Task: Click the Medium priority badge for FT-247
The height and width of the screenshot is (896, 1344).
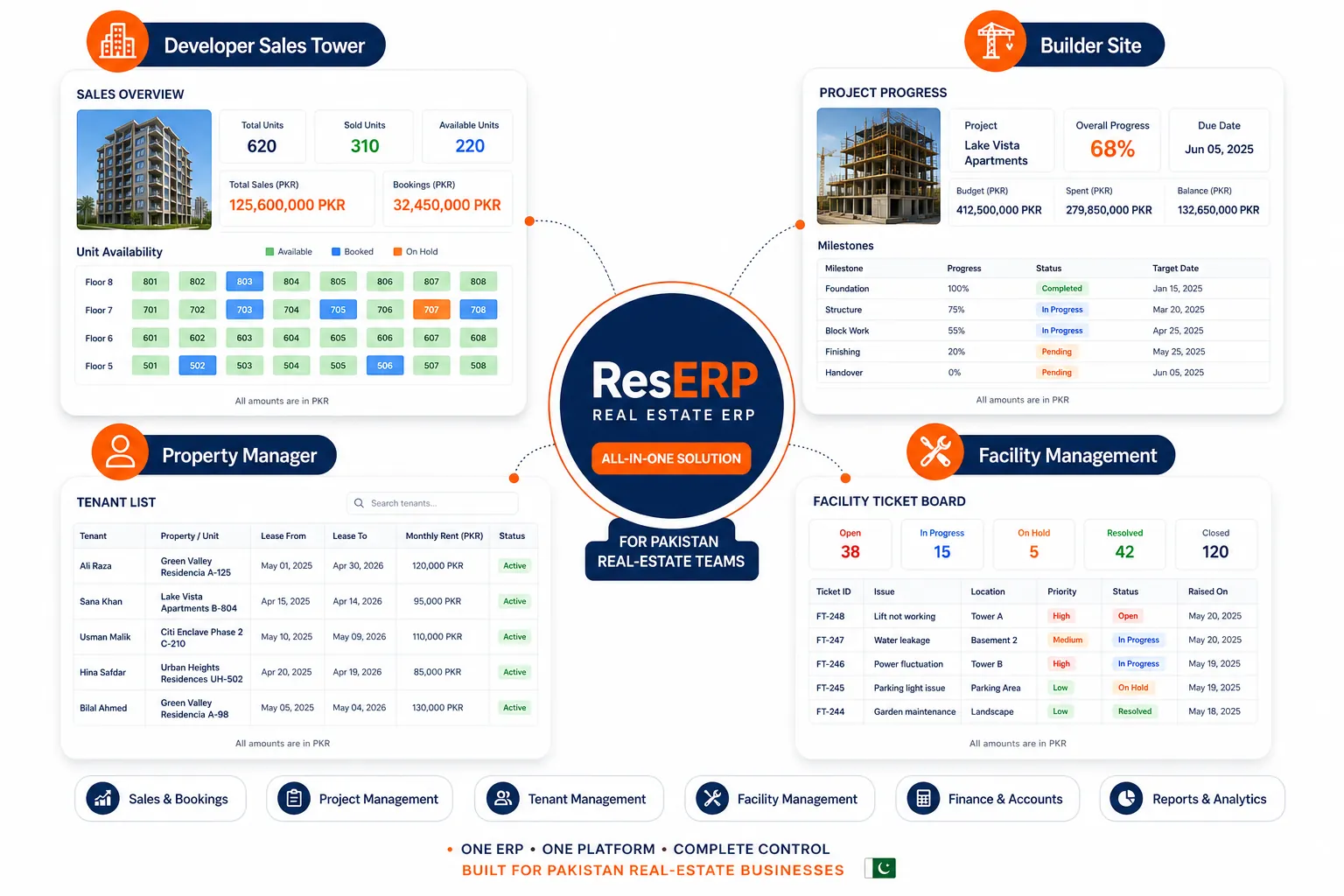Action: [1067, 640]
